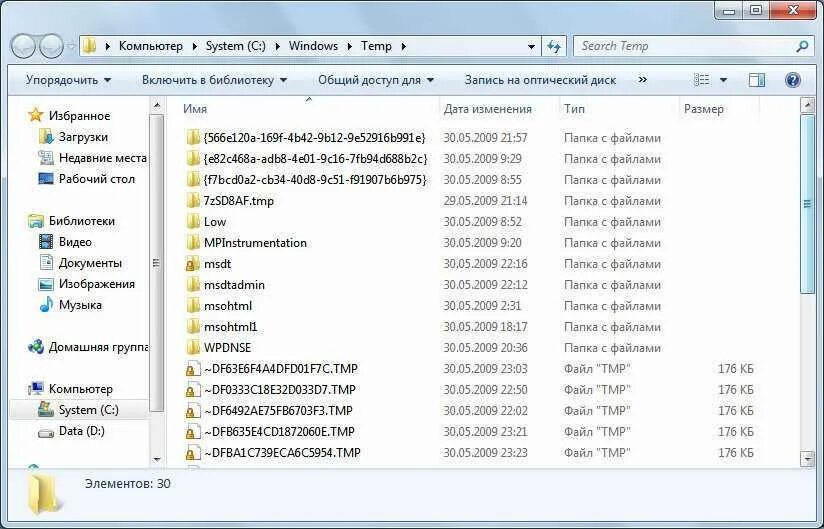Image resolution: width=824 pixels, height=529 pixels.
Task: Open Загрузки in navigation pane
Action: [x=83, y=137]
